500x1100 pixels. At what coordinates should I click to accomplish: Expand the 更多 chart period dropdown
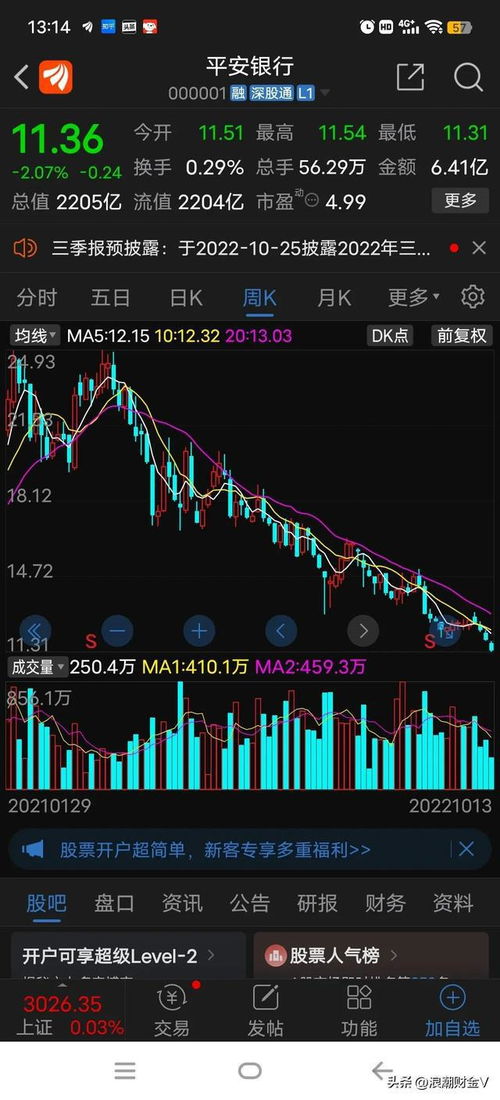(x=414, y=297)
